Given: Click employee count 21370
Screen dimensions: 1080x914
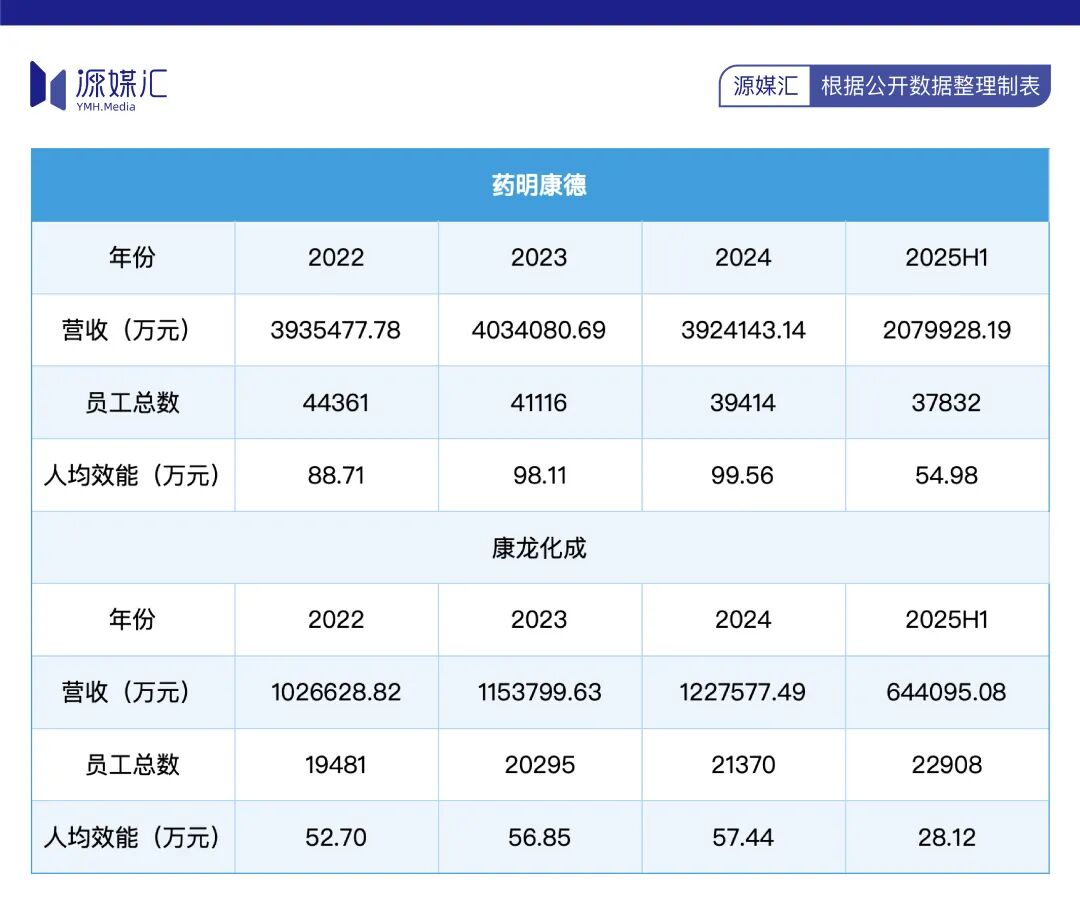Looking at the screenshot, I should coord(743,765).
